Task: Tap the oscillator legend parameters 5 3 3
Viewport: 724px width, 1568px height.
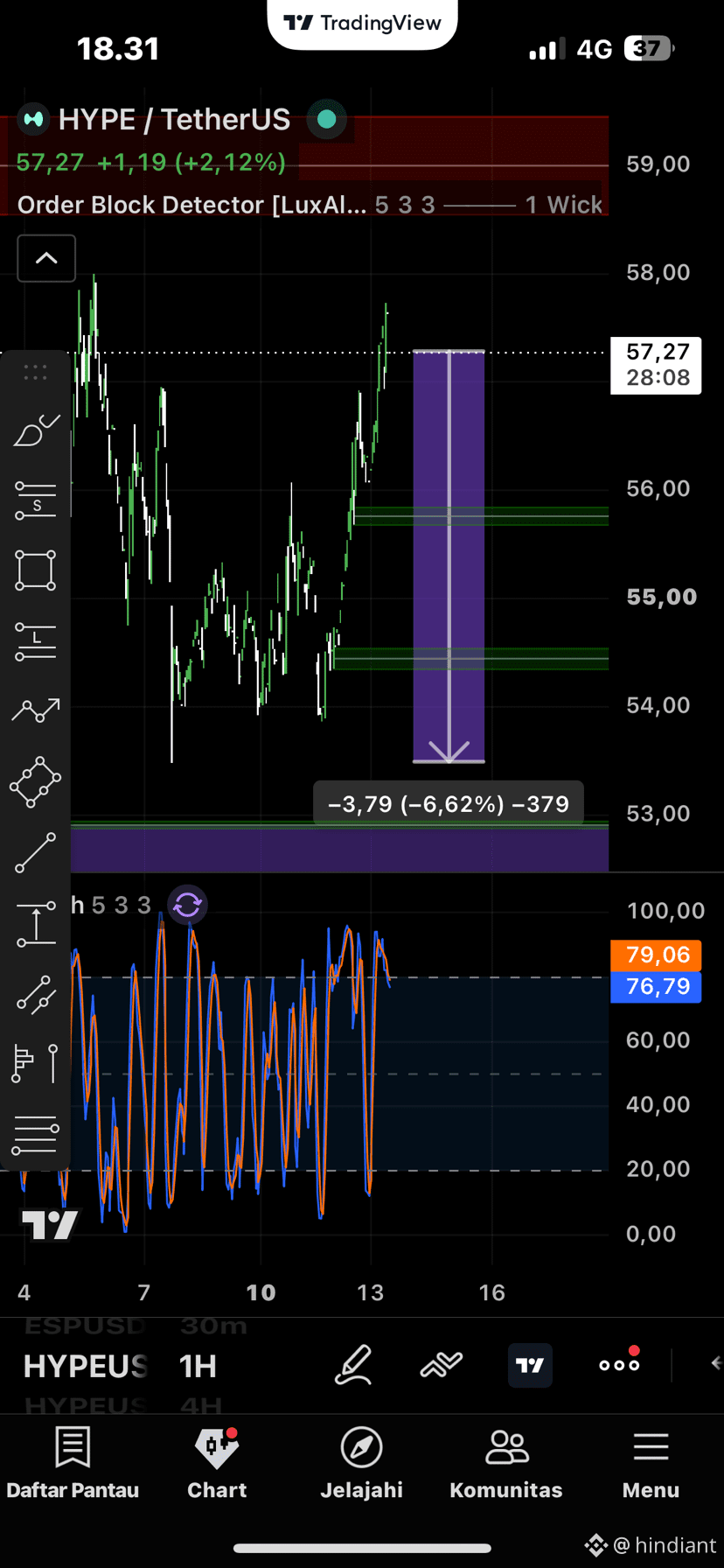Action: (122, 906)
